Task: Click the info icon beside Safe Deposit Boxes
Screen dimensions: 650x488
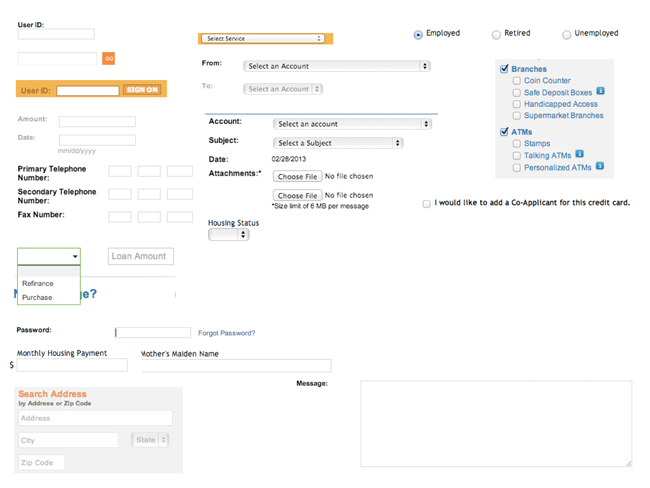Action: pos(601,92)
